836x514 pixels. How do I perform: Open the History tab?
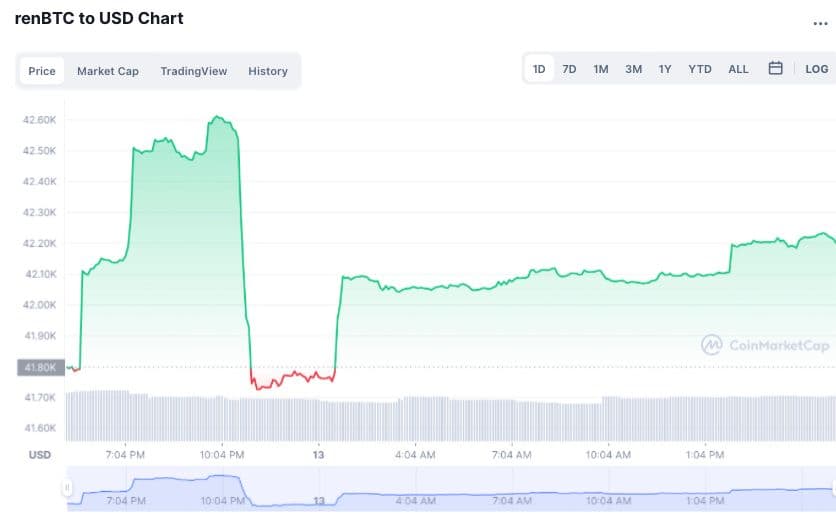click(268, 71)
